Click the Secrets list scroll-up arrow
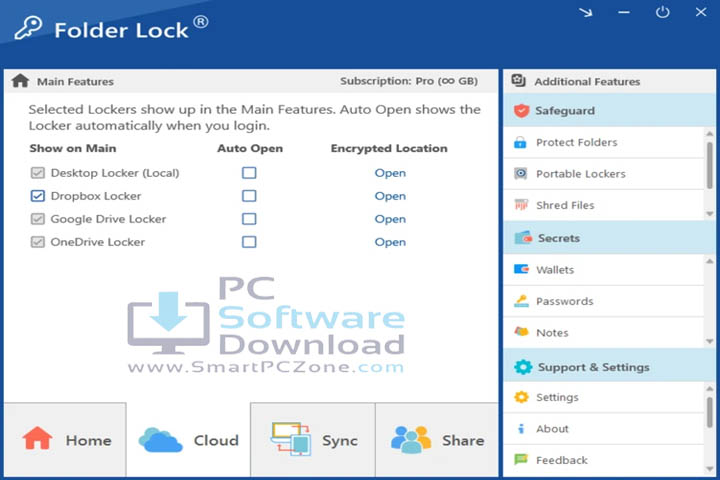Viewport: 720px width, 480px height. tap(709, 261)
